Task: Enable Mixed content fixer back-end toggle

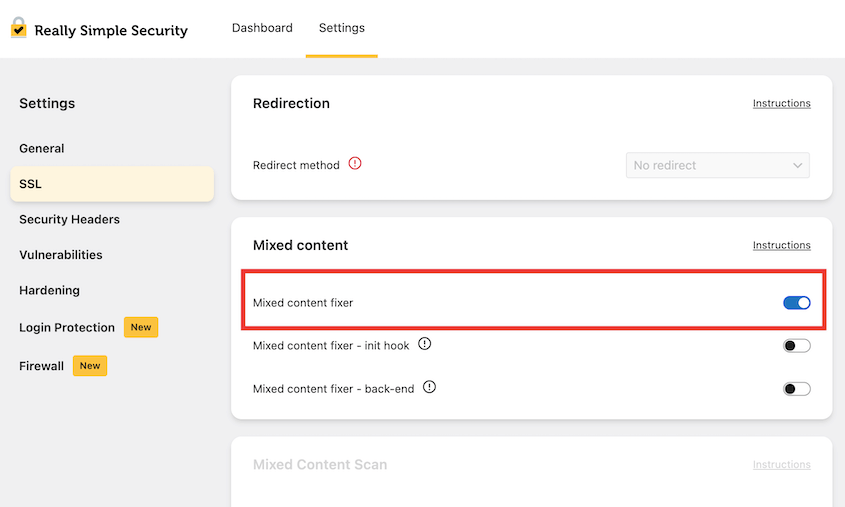Action: click(796, 389)
